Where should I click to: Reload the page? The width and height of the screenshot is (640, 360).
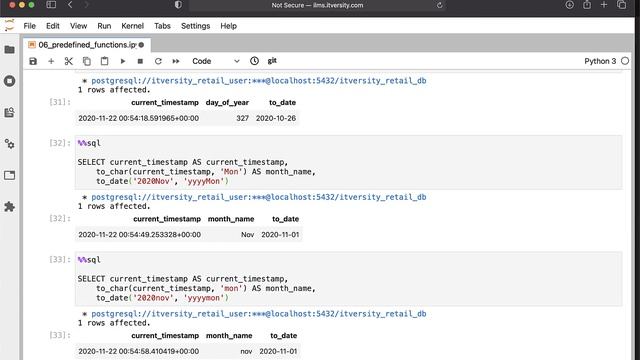(x=440, y=5)
